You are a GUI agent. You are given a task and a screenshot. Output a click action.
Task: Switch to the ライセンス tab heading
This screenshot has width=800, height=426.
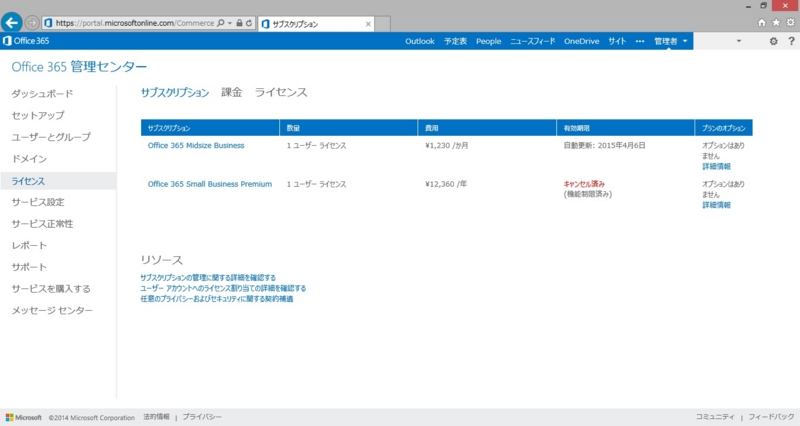pos(281,92)
